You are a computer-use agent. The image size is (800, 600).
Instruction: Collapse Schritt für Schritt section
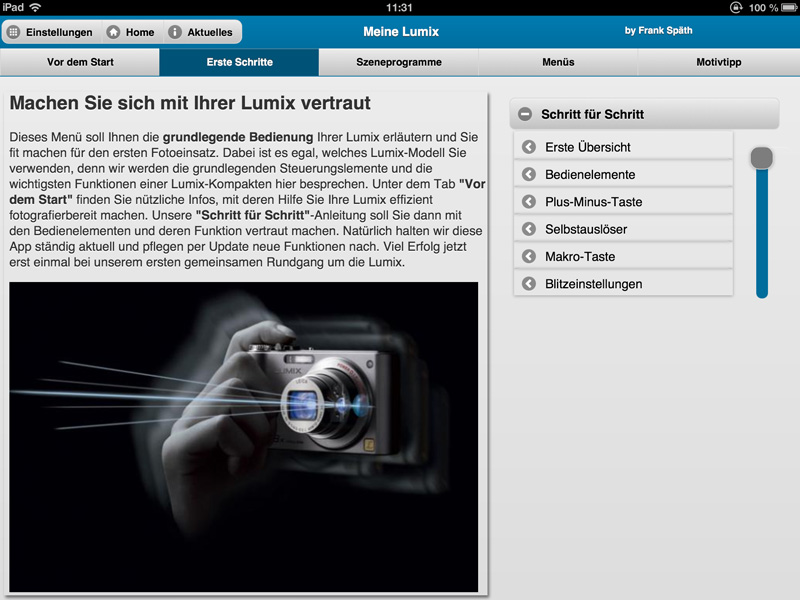(x=644, y=114)
